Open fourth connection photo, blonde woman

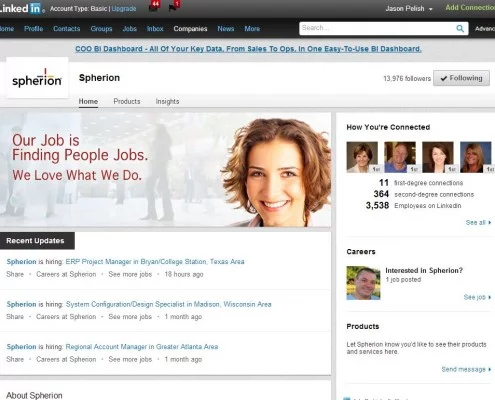click(476, 157)
